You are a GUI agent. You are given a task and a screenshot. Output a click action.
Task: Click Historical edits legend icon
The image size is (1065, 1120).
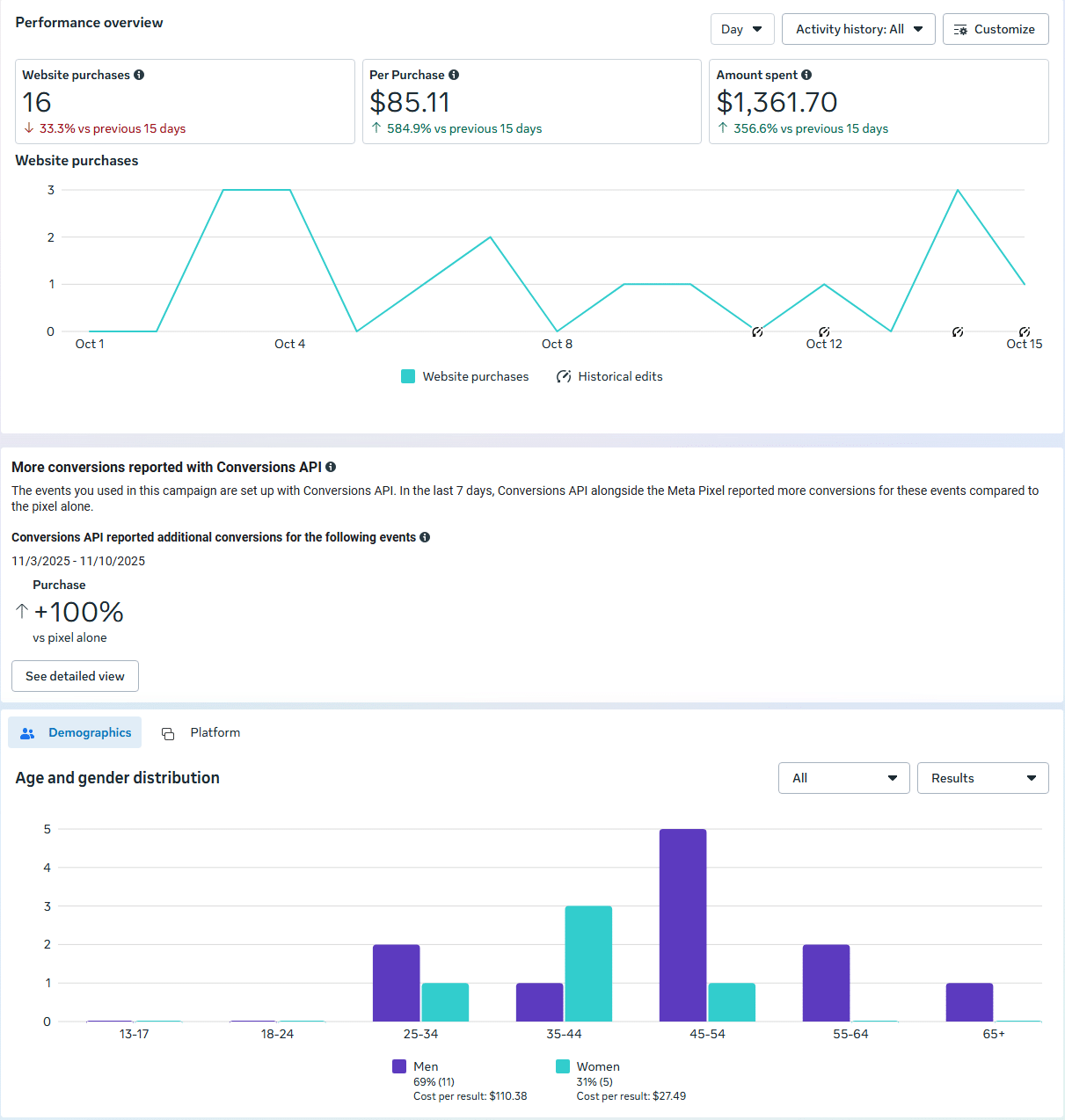tap(564, 376)
